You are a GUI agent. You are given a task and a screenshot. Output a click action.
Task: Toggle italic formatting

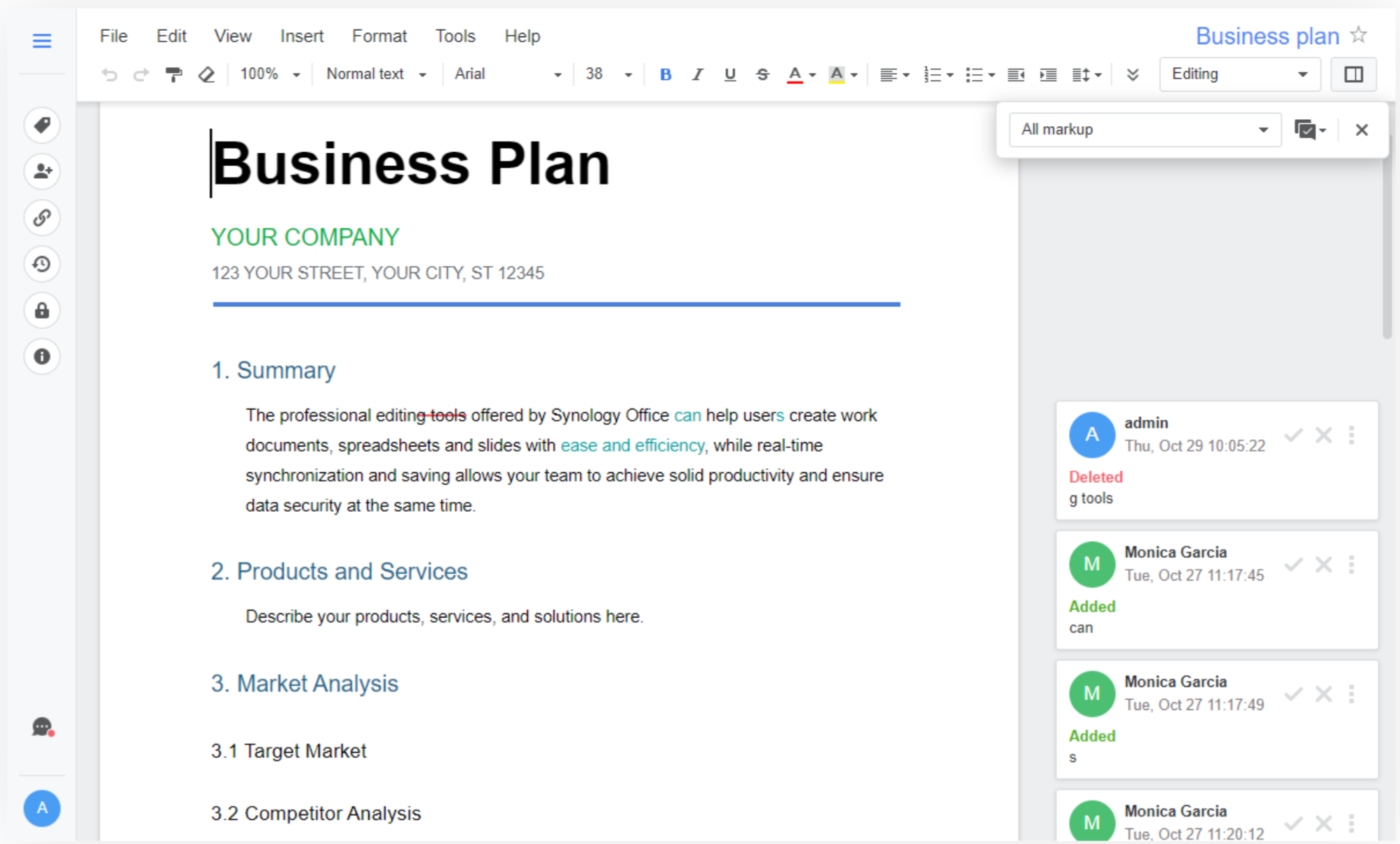tap(697, 74)
